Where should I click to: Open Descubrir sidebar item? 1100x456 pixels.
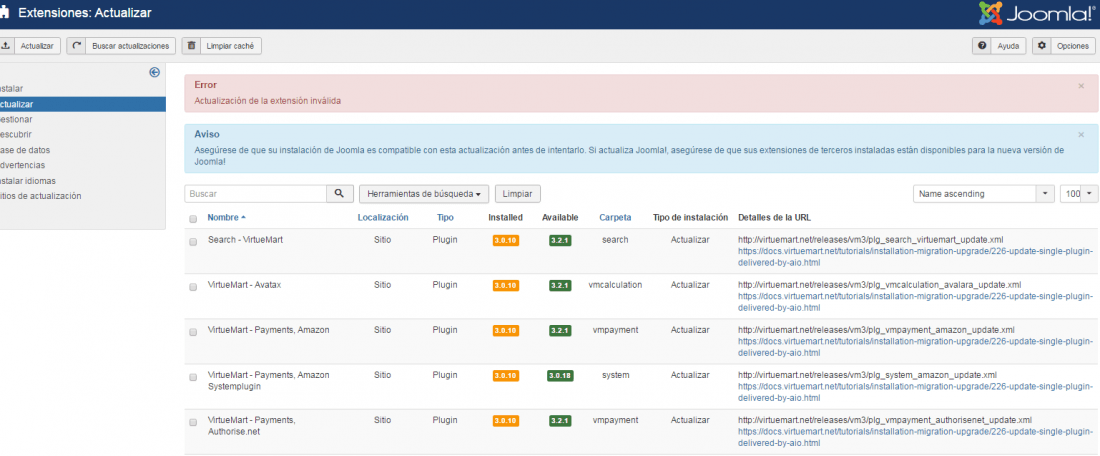coord(16,135)
